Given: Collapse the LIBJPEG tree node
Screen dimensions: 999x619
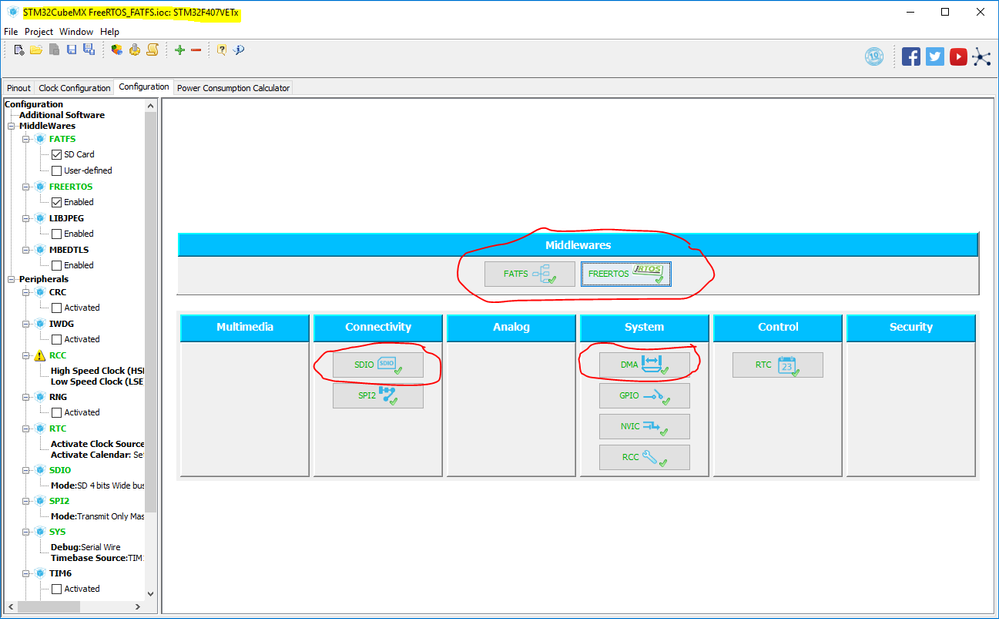Looking at the screenshot, I should coord(26,218).
